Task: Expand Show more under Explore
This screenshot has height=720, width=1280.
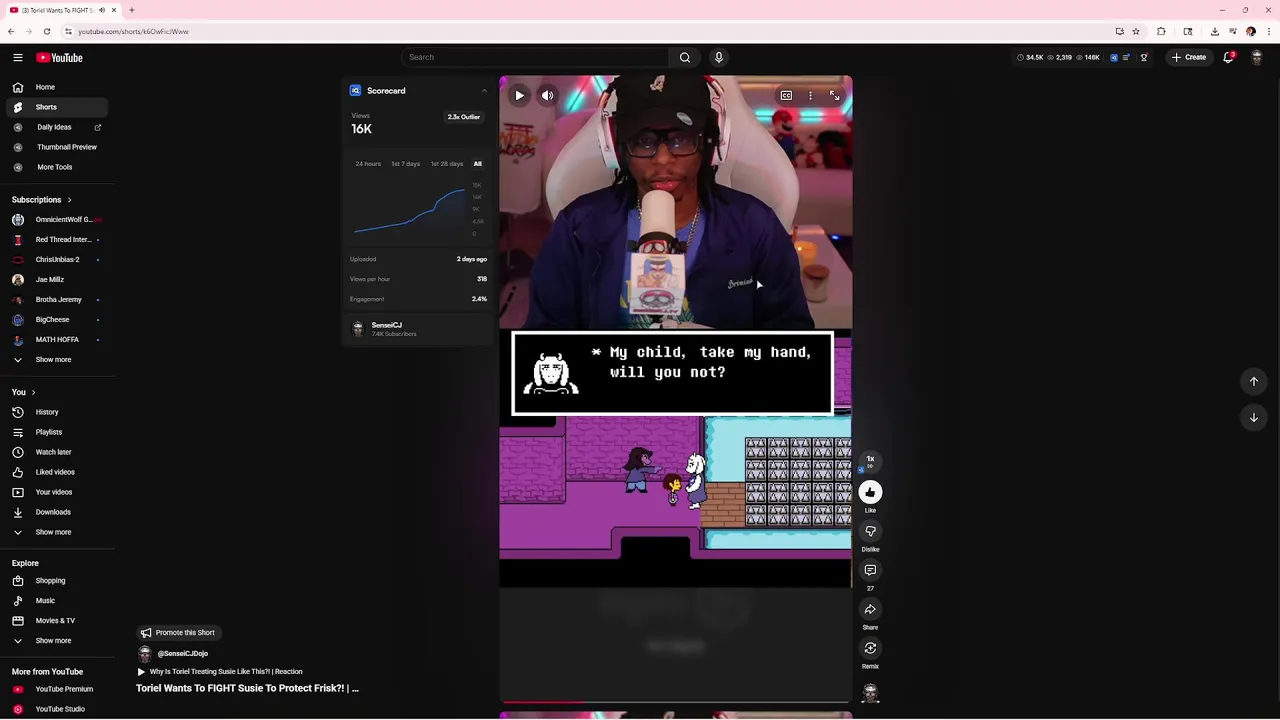Action: [58, 641]
